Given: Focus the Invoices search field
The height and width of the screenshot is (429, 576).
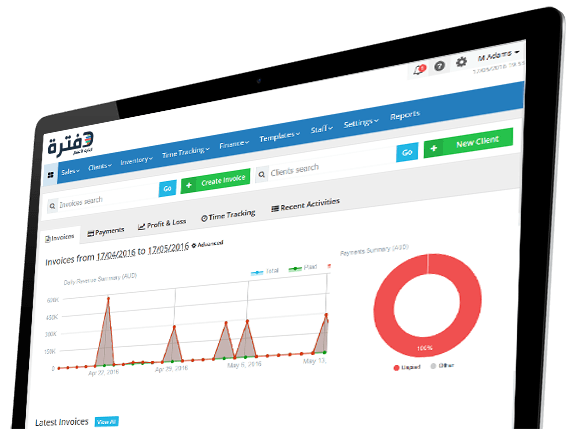Looking at the screenshot, I should (x=107, y=199).
